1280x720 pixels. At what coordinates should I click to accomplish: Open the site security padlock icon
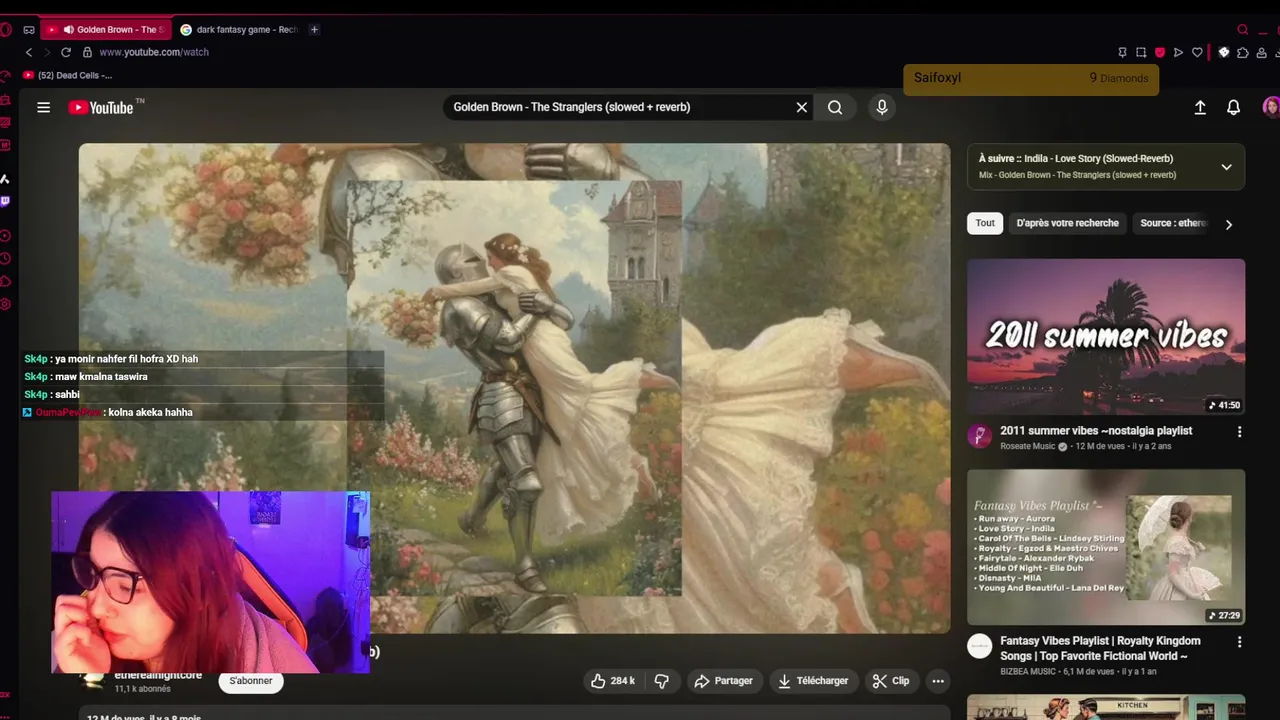pyautogui.click(x=87, y=52)
